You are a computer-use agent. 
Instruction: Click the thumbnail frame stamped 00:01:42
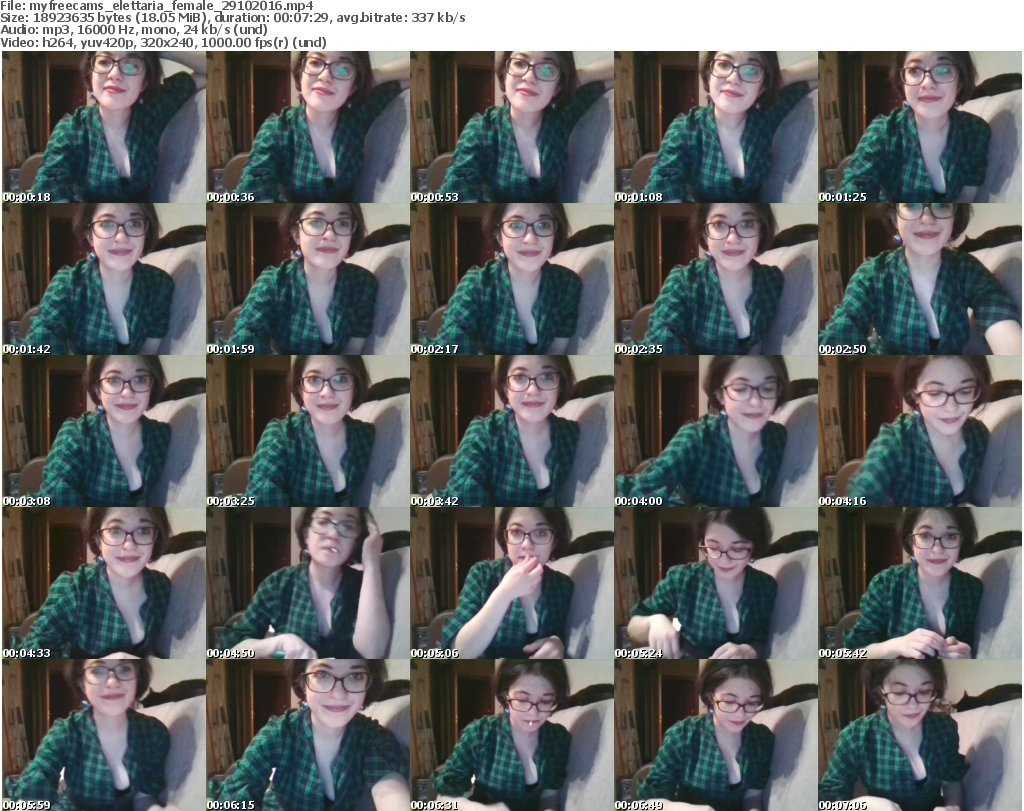pyautogui.click(x=104, y=279)
